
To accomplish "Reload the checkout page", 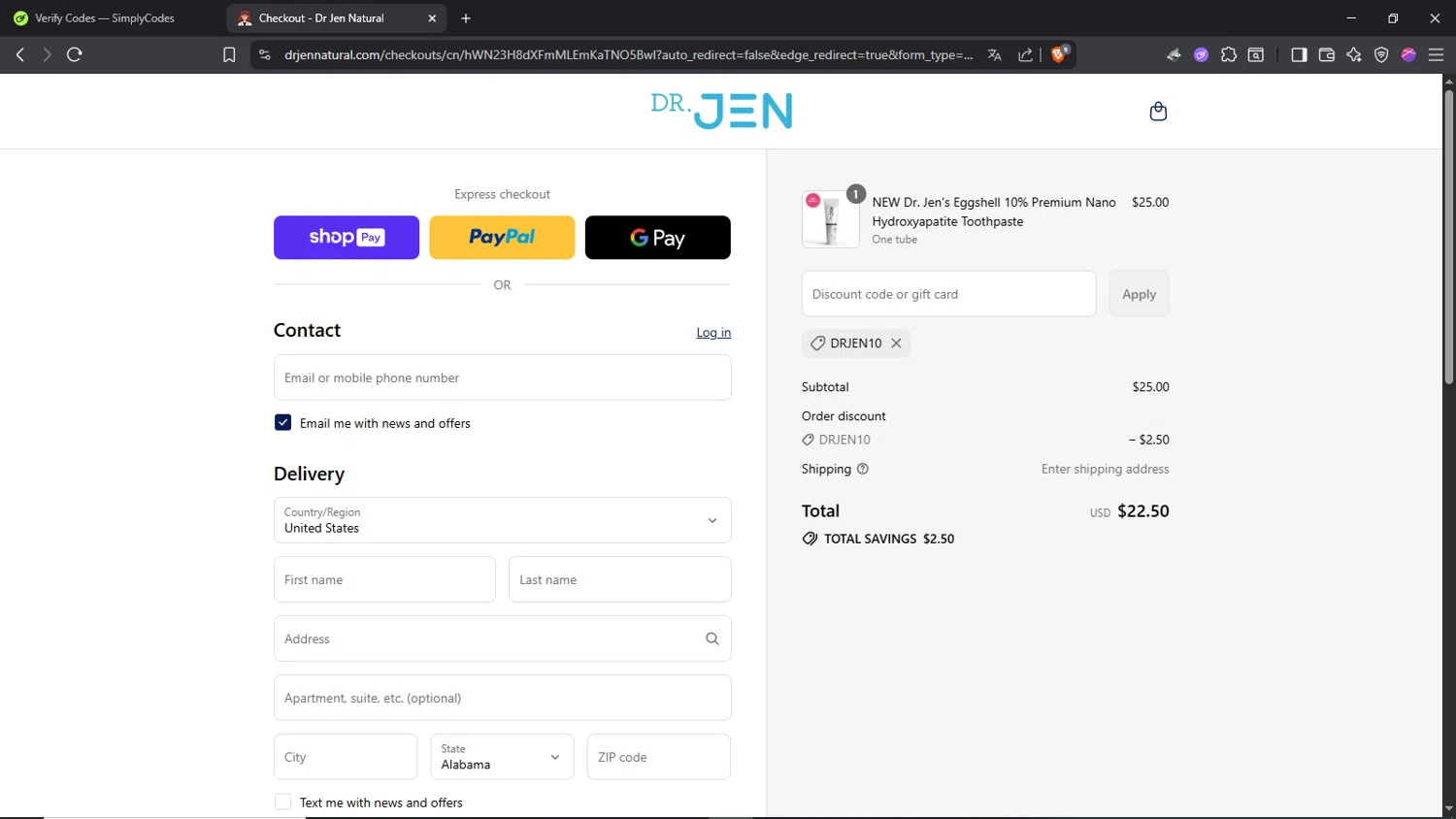I will point(75,55).
